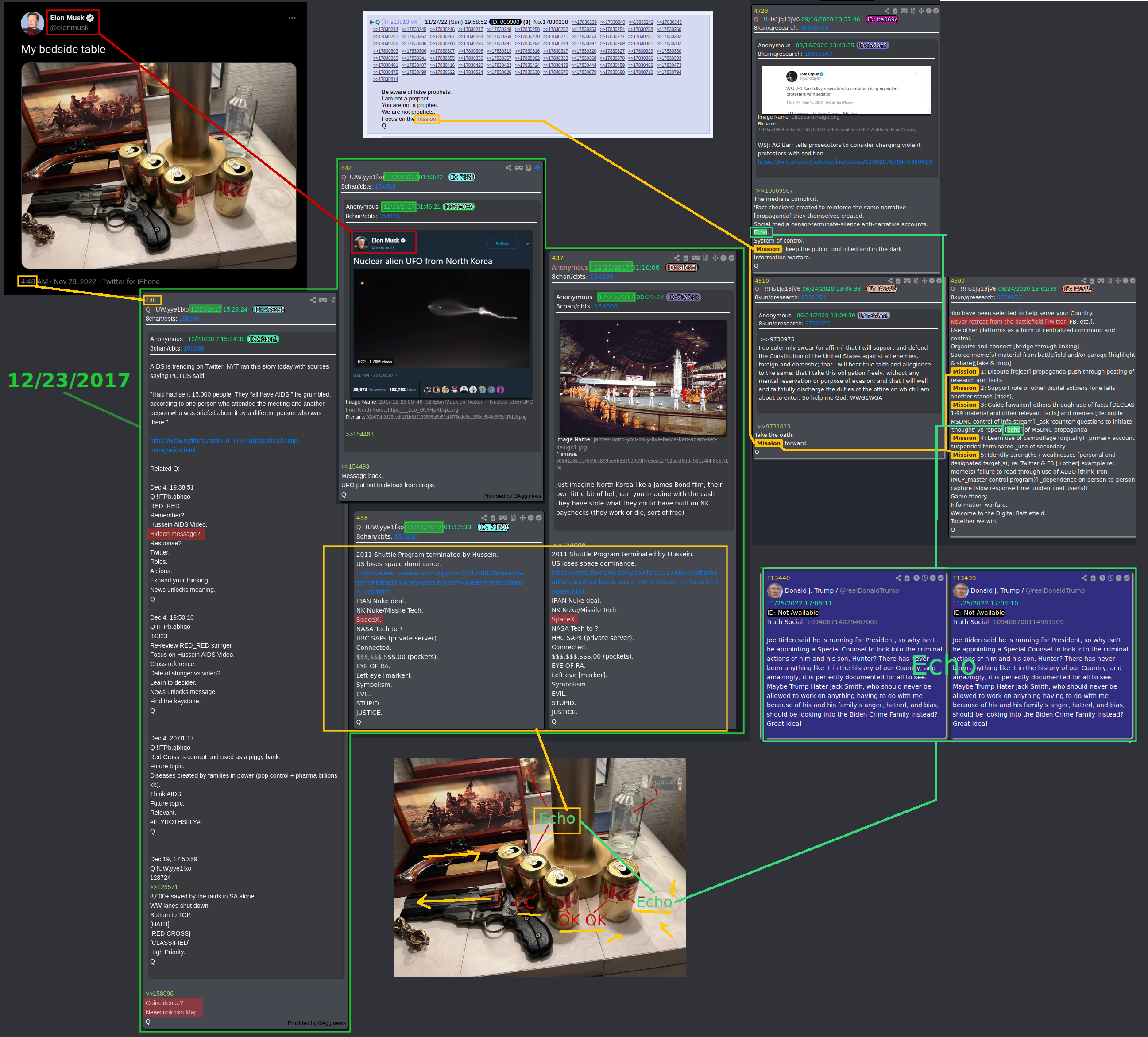Screen dimensions: 1148x1037
Task: Click ID: af6c5f badge on post 437
Action: [x=682, y=267]
